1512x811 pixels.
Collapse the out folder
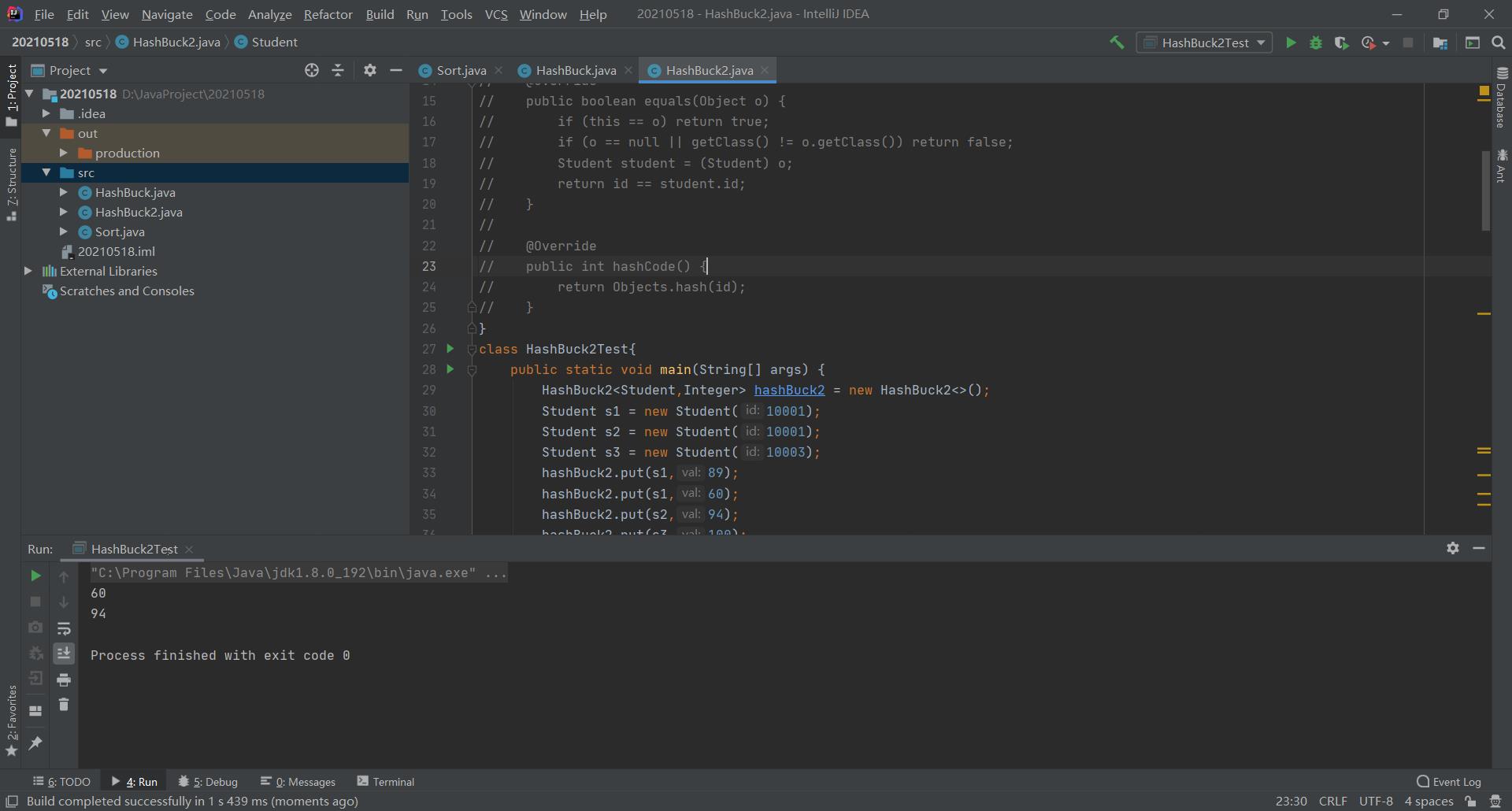[x=46, y=133]
